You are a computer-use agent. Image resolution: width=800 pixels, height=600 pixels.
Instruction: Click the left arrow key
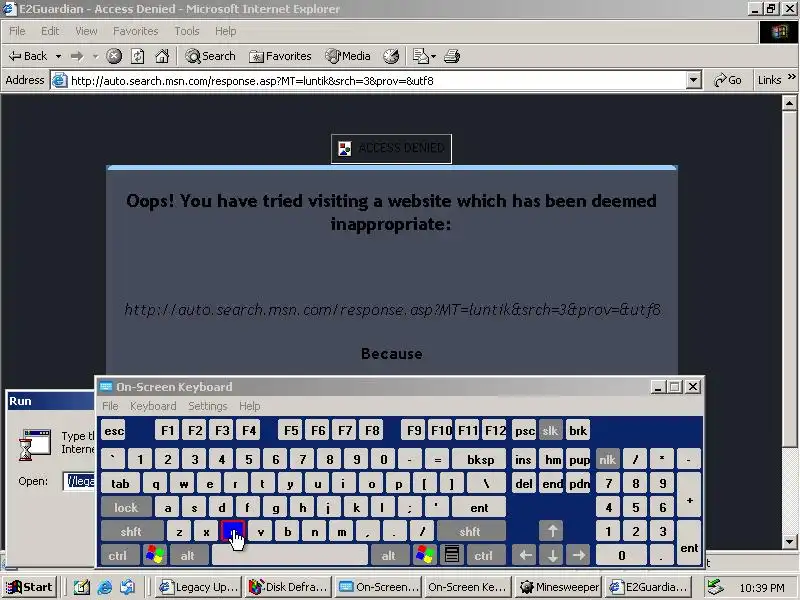pos(525,555)
